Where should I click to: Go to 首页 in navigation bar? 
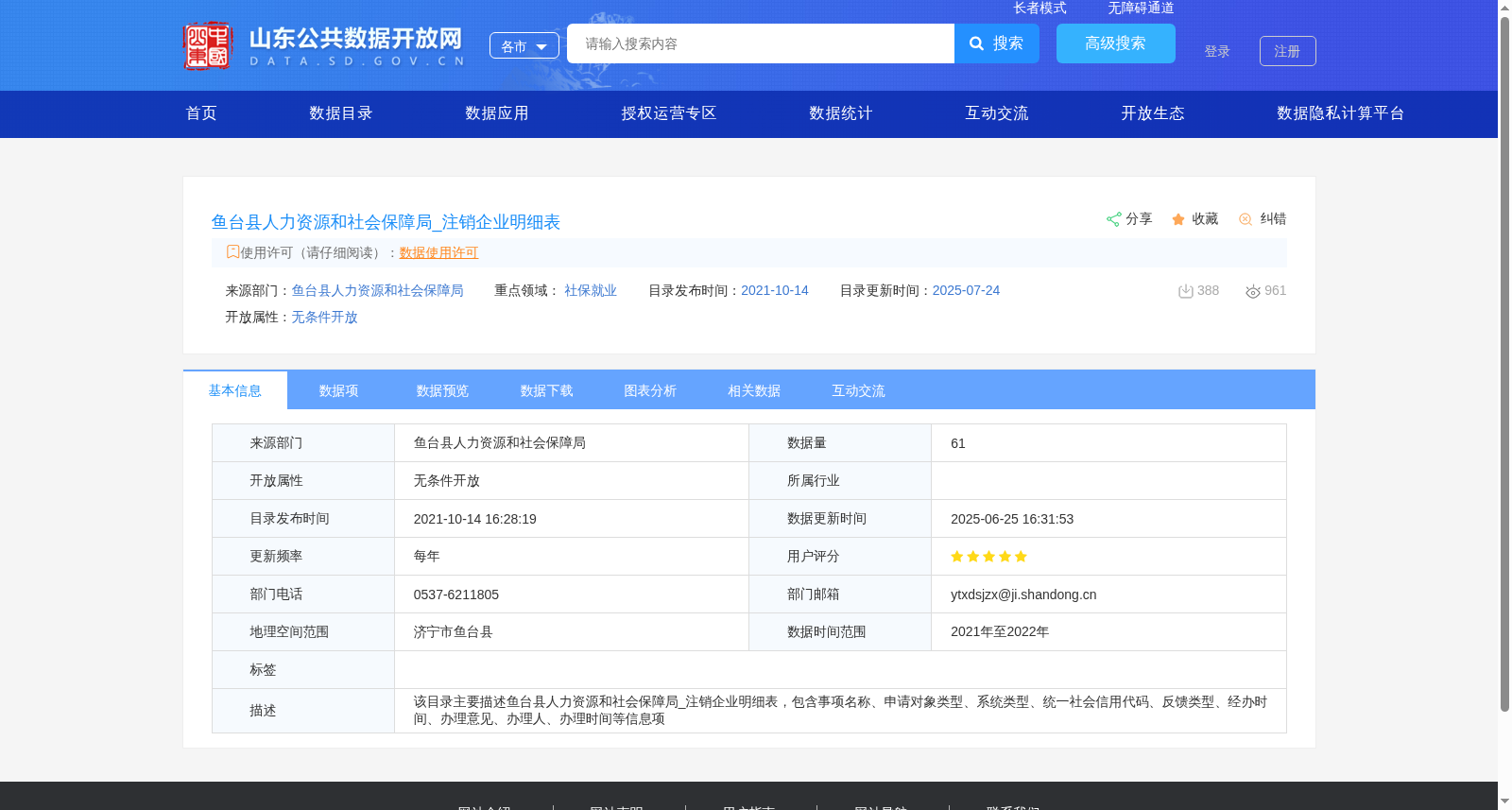201,113
